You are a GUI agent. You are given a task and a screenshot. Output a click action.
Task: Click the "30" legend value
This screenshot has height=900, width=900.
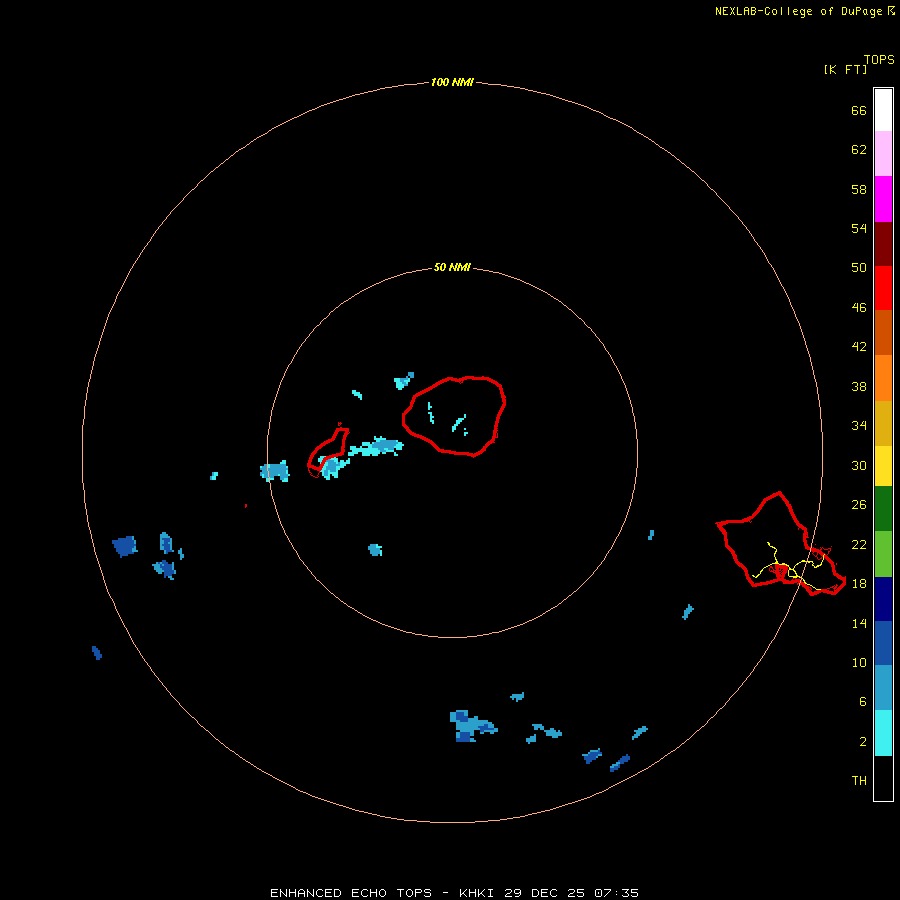pyautogui.click(x=859, y=465)
